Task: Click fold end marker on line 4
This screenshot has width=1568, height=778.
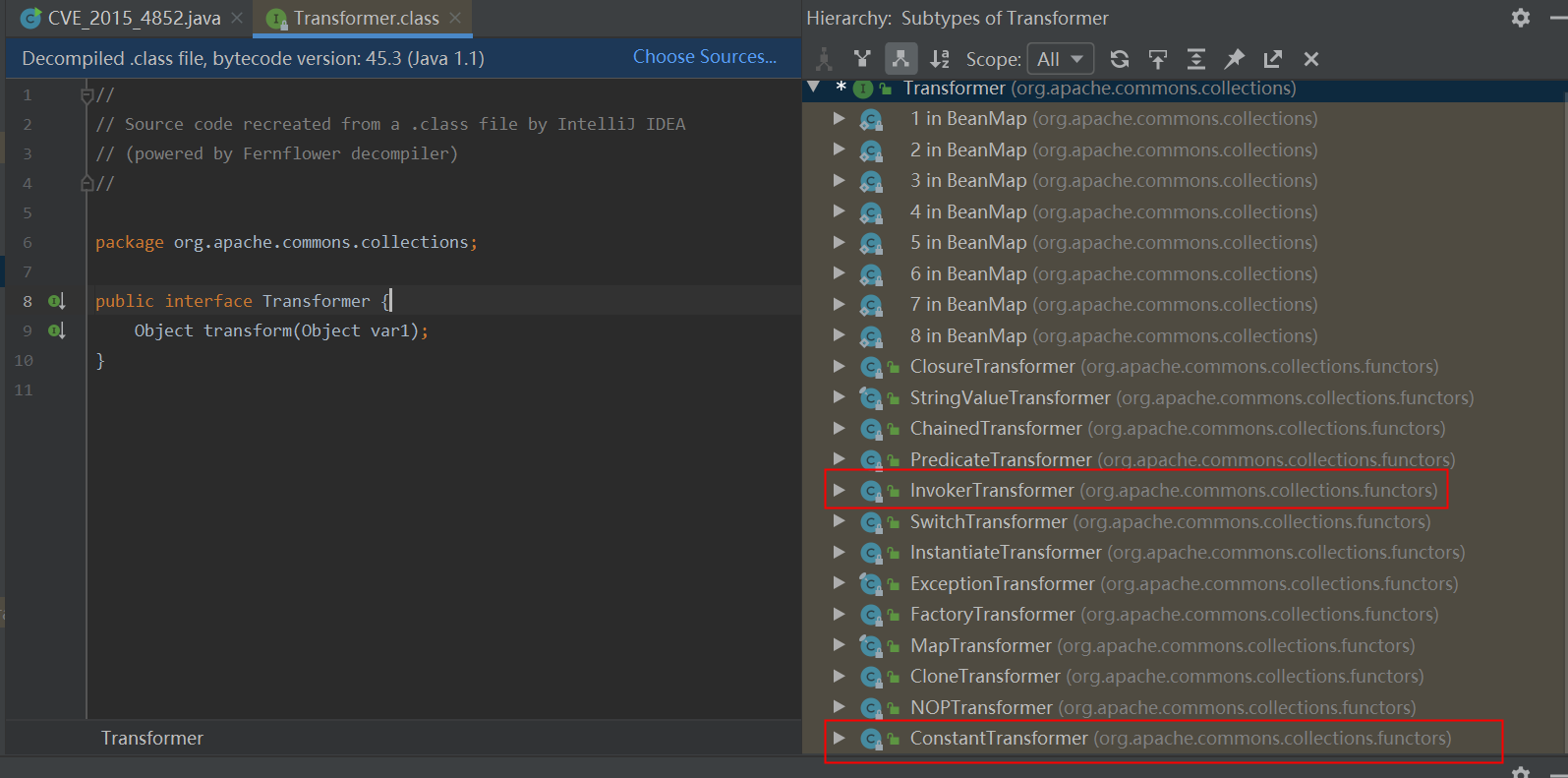Action: (87, 183)
